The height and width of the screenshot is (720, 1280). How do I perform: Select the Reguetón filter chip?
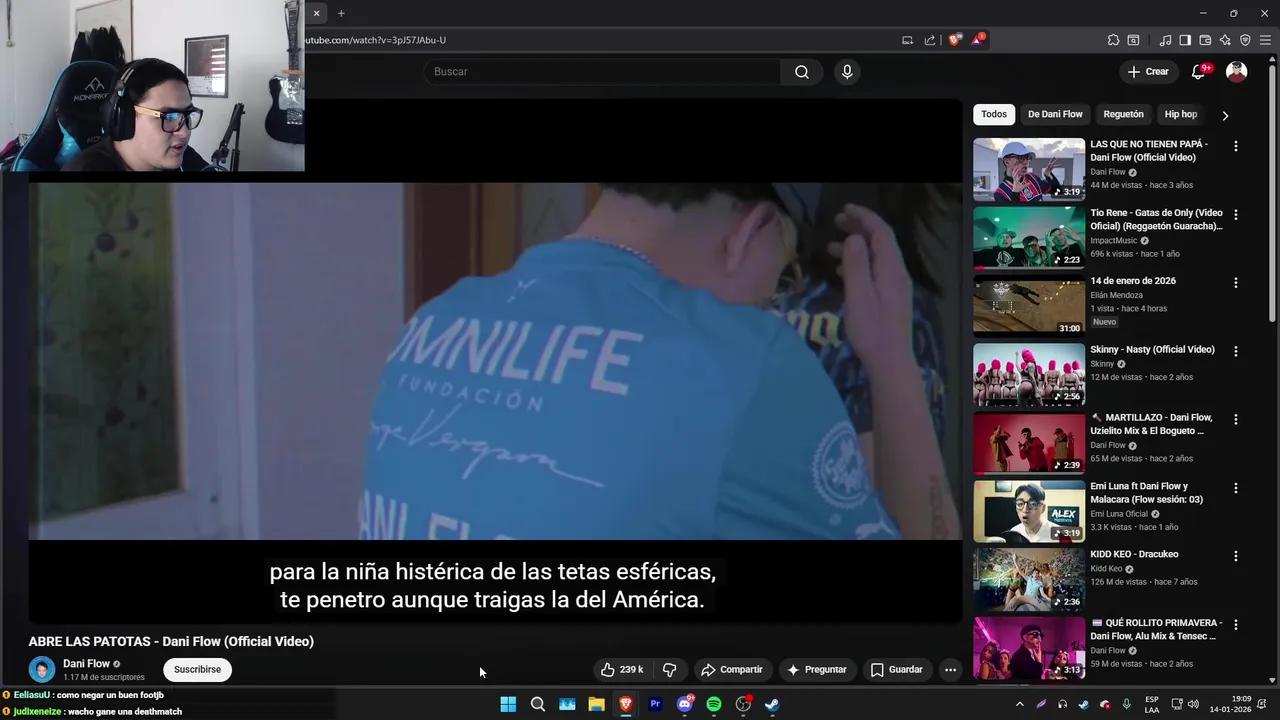1123,114
